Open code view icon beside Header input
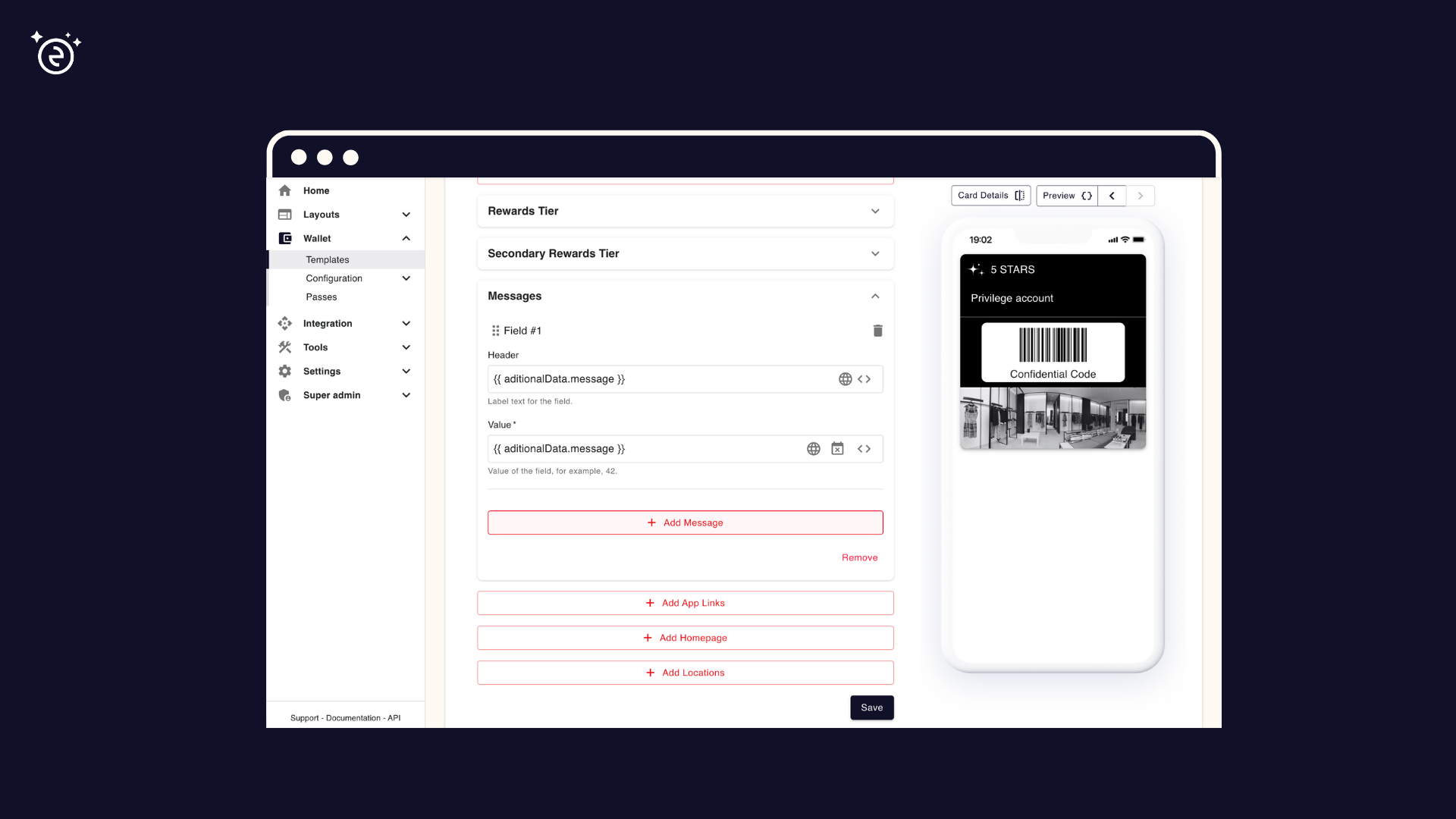Viewport: 1456px width, 819px height. click(x=866, y=378)
